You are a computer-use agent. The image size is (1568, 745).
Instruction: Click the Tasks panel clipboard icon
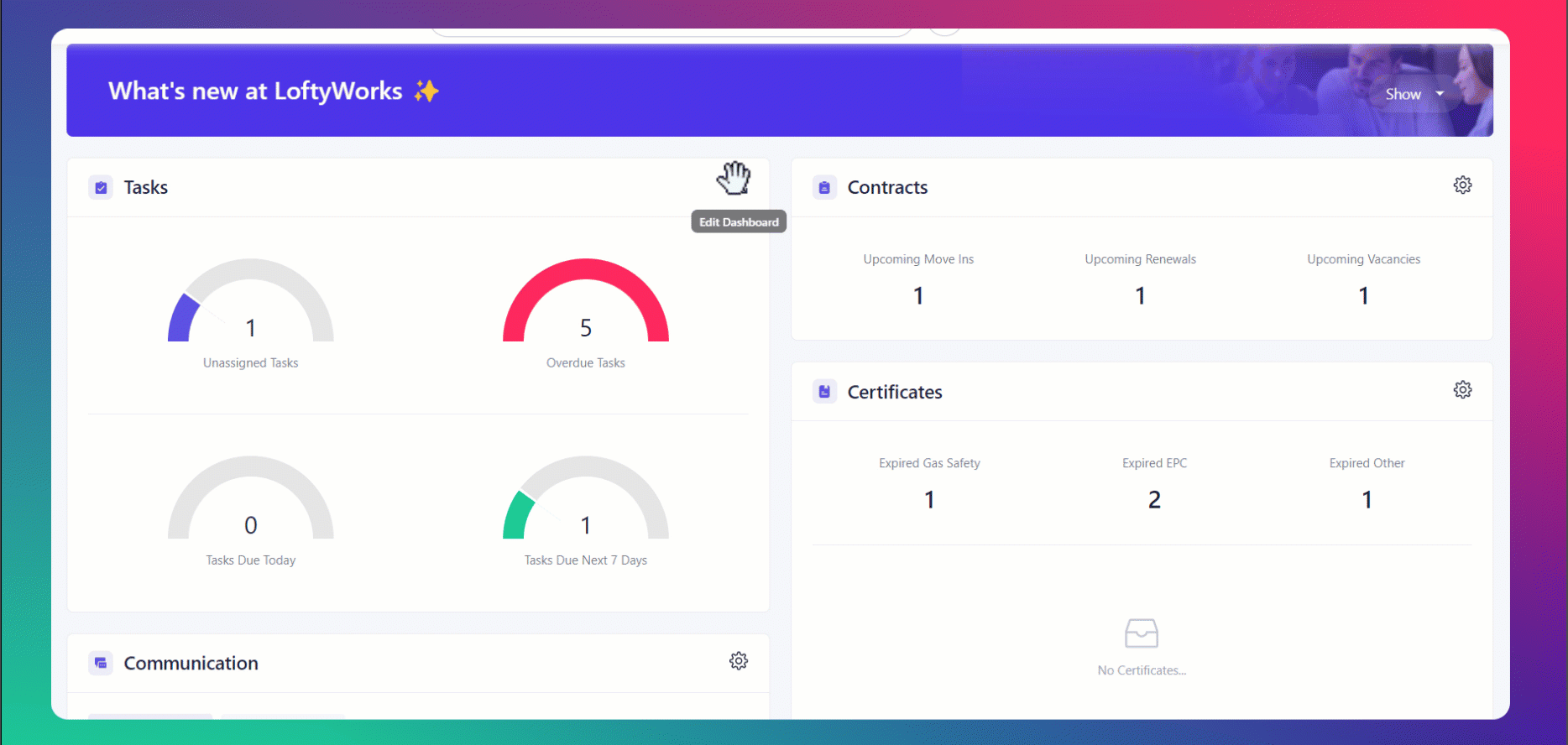(x=101, y=187)
